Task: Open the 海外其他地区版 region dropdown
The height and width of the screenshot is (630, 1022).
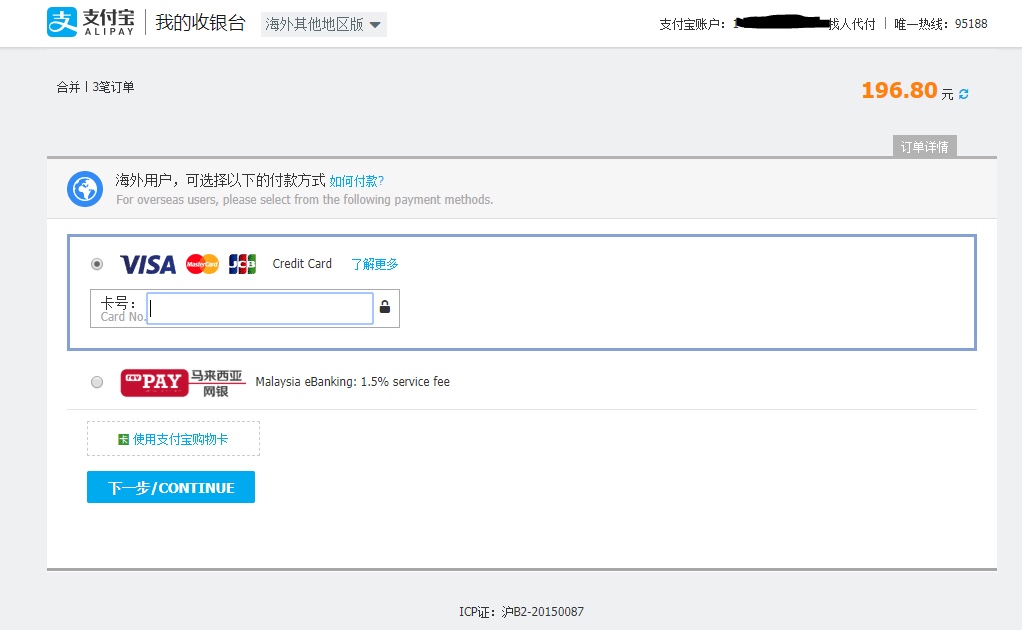Action: pos(323,25)
